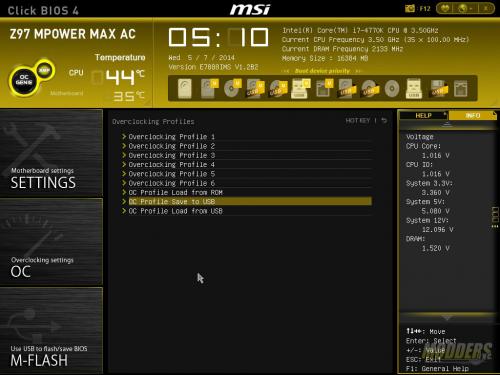The width and height of the screenshot is (500, 375).
Task: Click the HOT KEY button
Action: point(358,120)
